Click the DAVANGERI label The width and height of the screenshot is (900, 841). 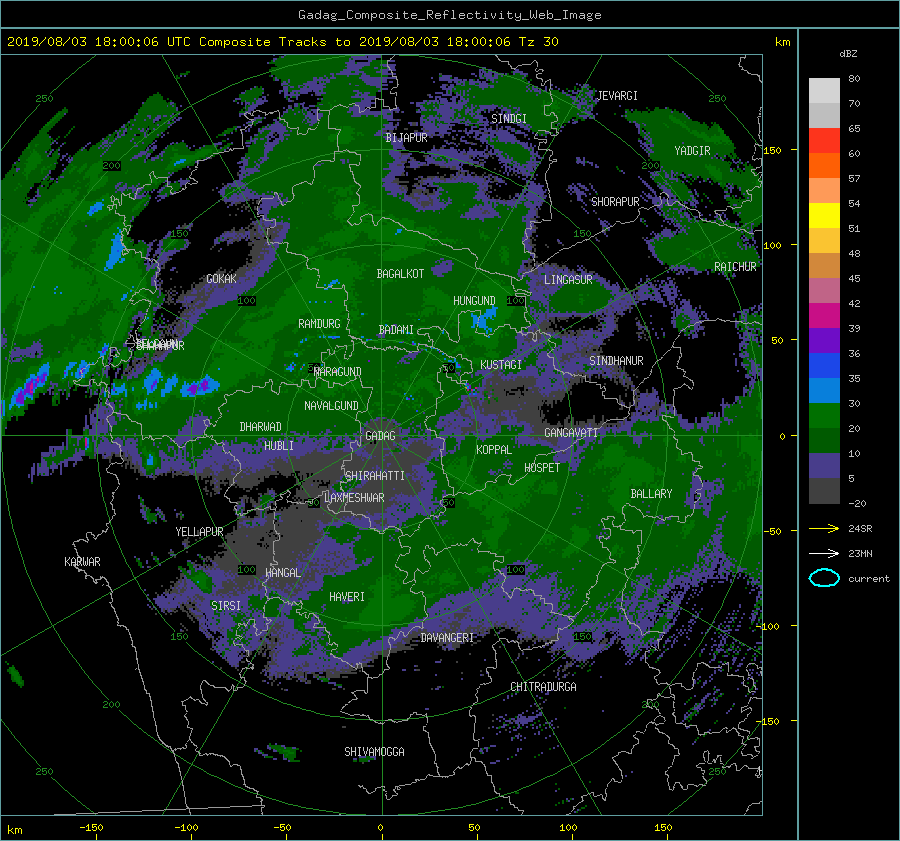coord(447,638)
